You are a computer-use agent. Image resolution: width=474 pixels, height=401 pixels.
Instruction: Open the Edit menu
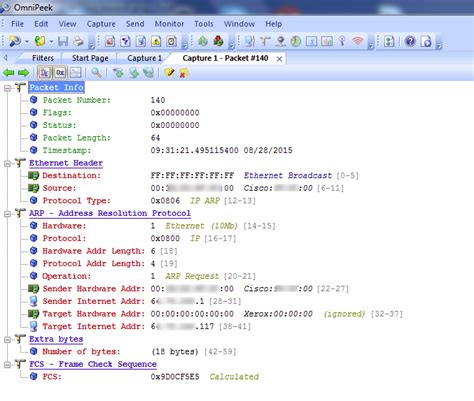(41, 24)
